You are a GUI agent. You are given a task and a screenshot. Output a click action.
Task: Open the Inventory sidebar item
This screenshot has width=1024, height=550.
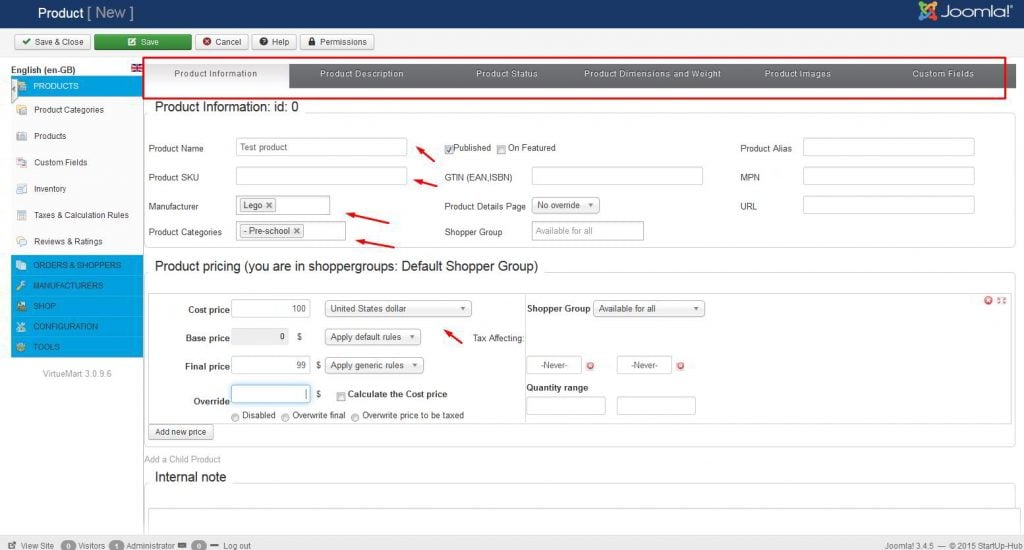50,189
